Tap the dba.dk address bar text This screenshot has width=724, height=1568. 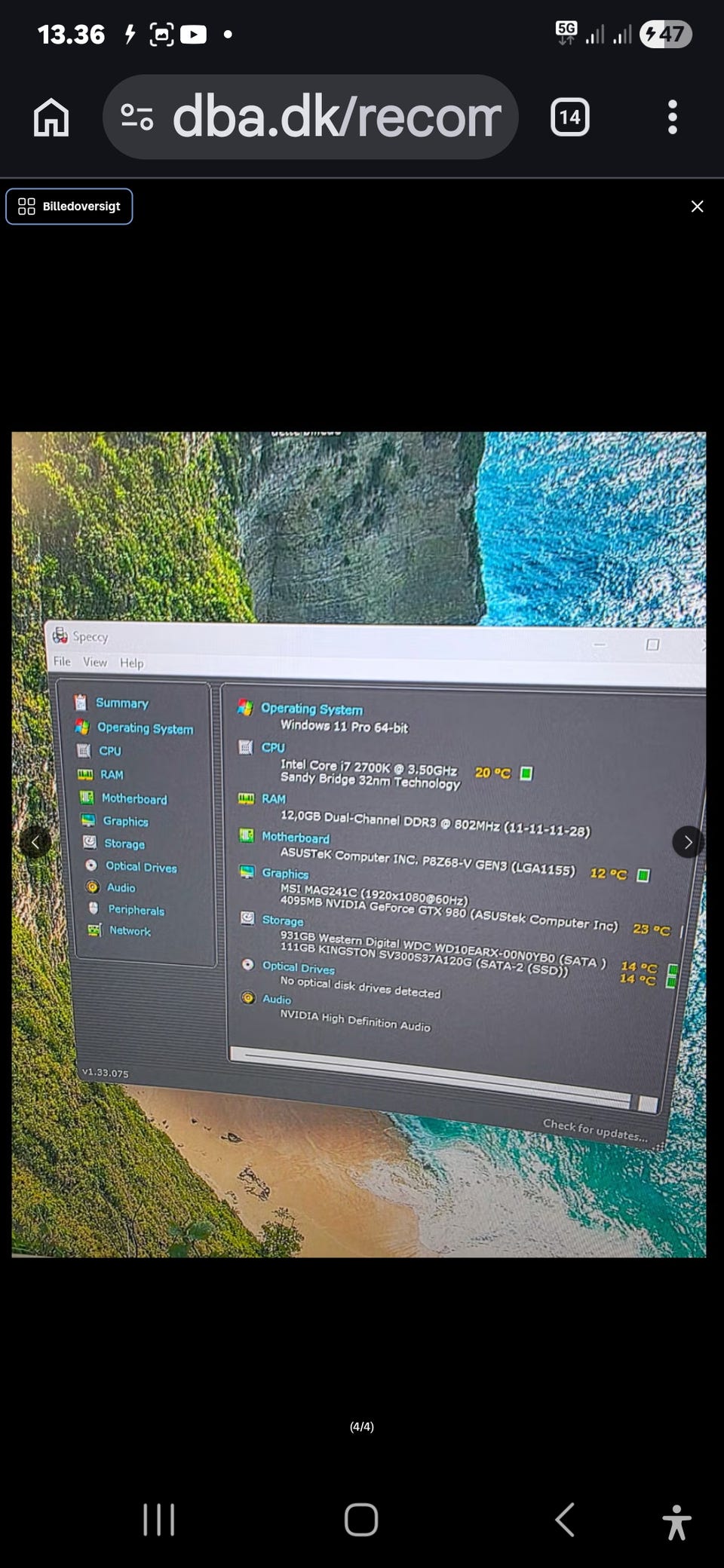[336, 118]
